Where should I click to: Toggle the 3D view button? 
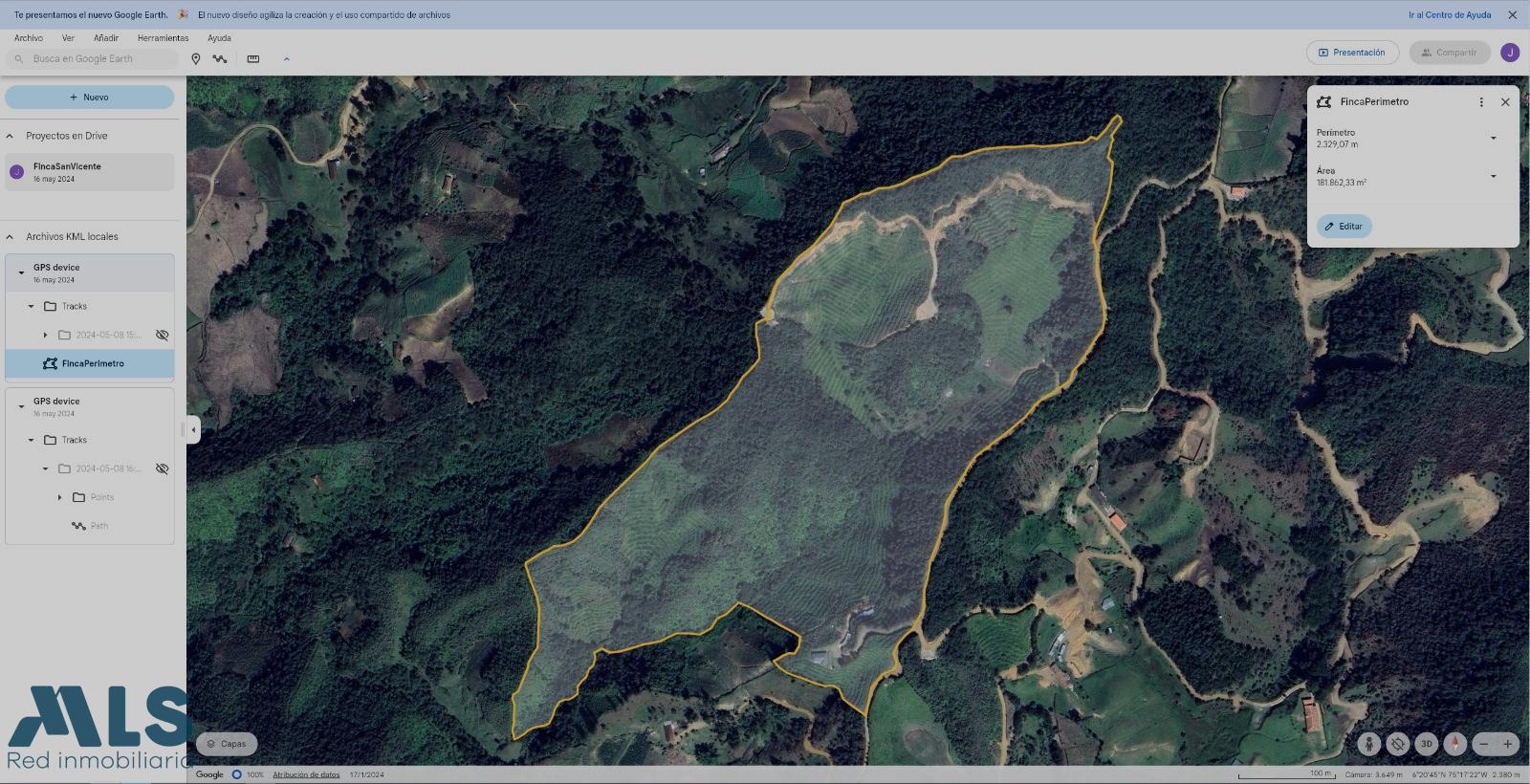[1427, 744]
